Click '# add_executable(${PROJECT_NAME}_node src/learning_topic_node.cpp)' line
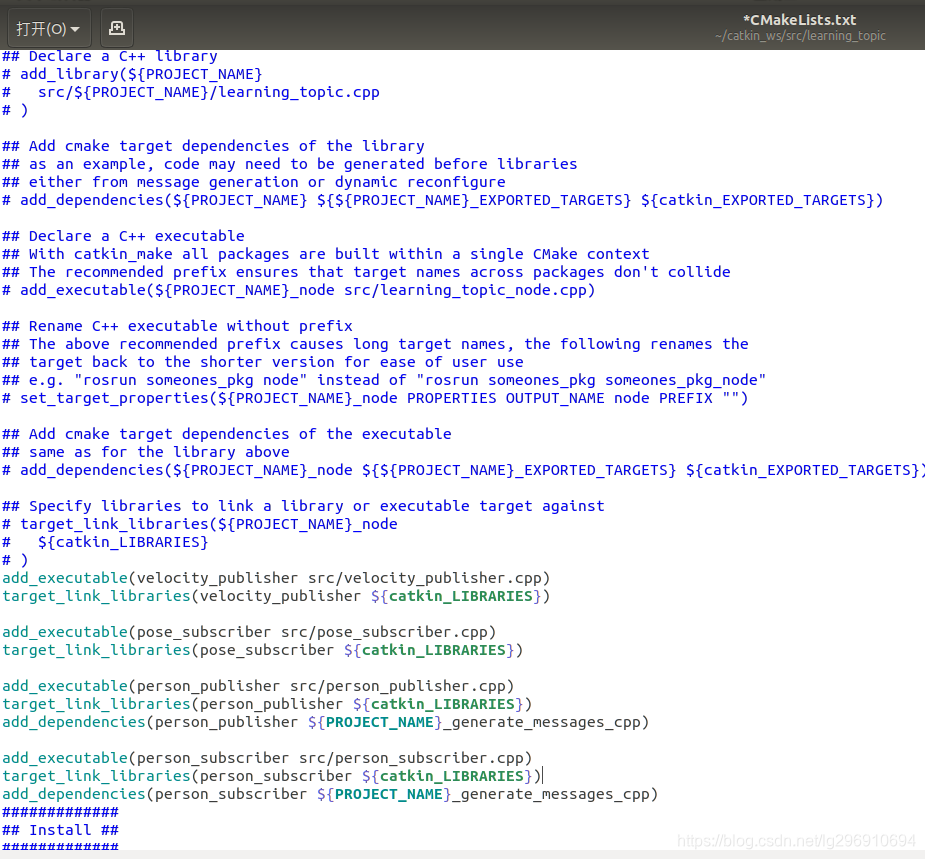Screen dimensions: 925x859 tap(299, 290)
